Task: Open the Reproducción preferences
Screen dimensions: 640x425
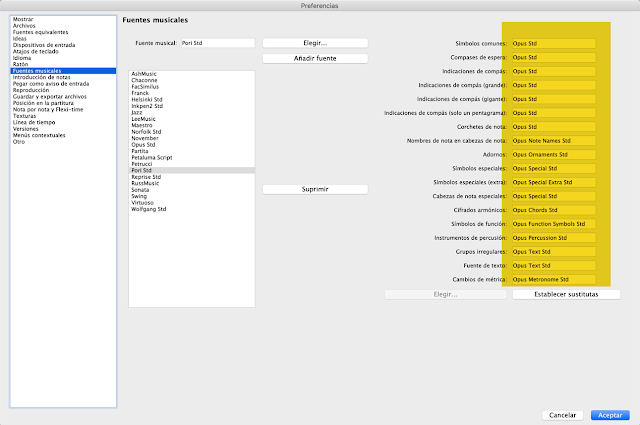Action: click(x=31, y=90)
